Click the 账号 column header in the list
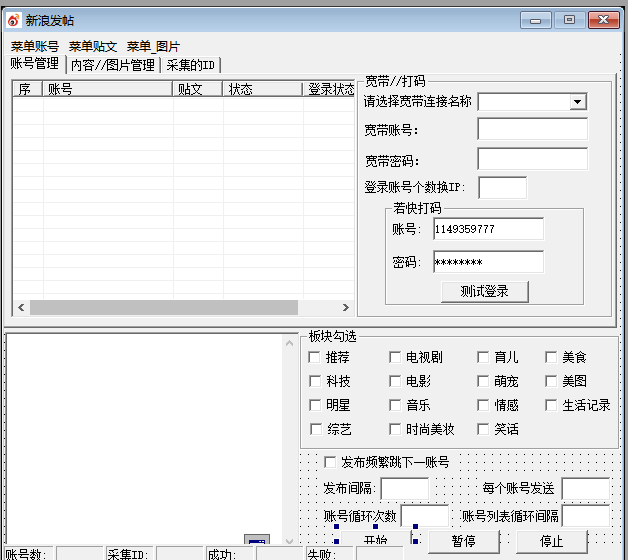This screenshot has width=628, height=560. 107,89
